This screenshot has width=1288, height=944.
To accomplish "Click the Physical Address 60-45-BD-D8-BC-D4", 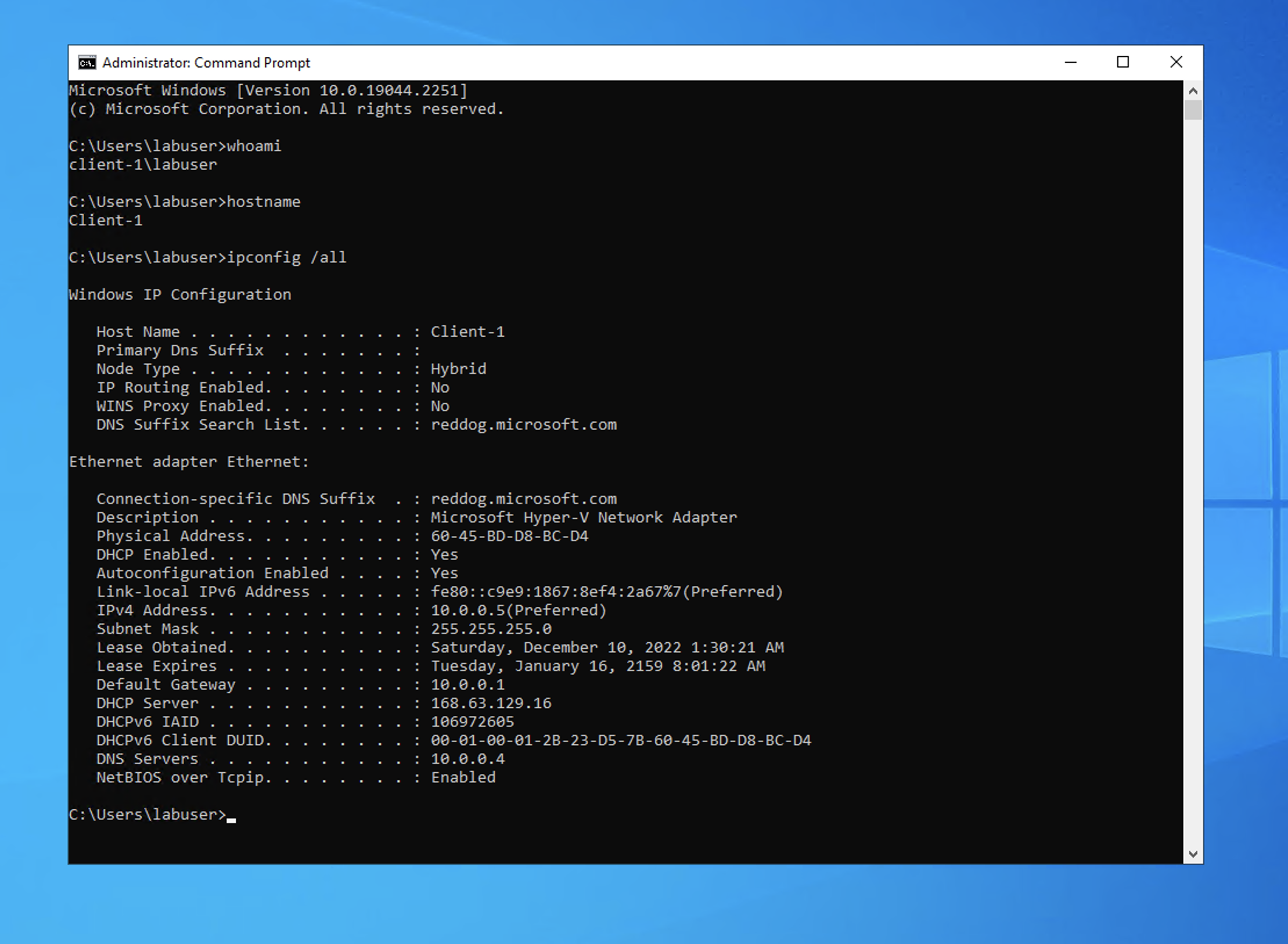I will click(x=510, y=536).
